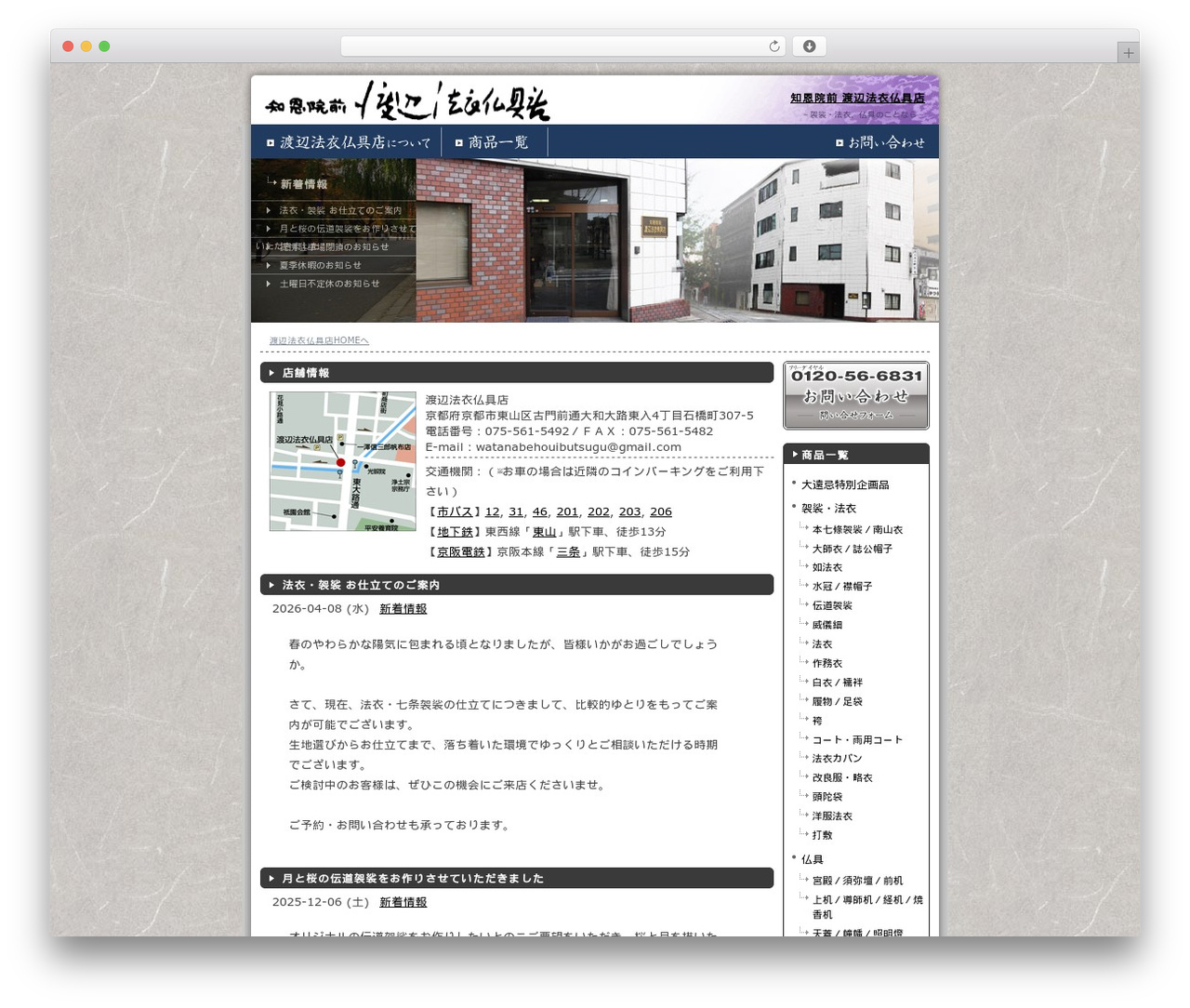
Task: Open bus route 201 link
Action: tap(567, 511)
